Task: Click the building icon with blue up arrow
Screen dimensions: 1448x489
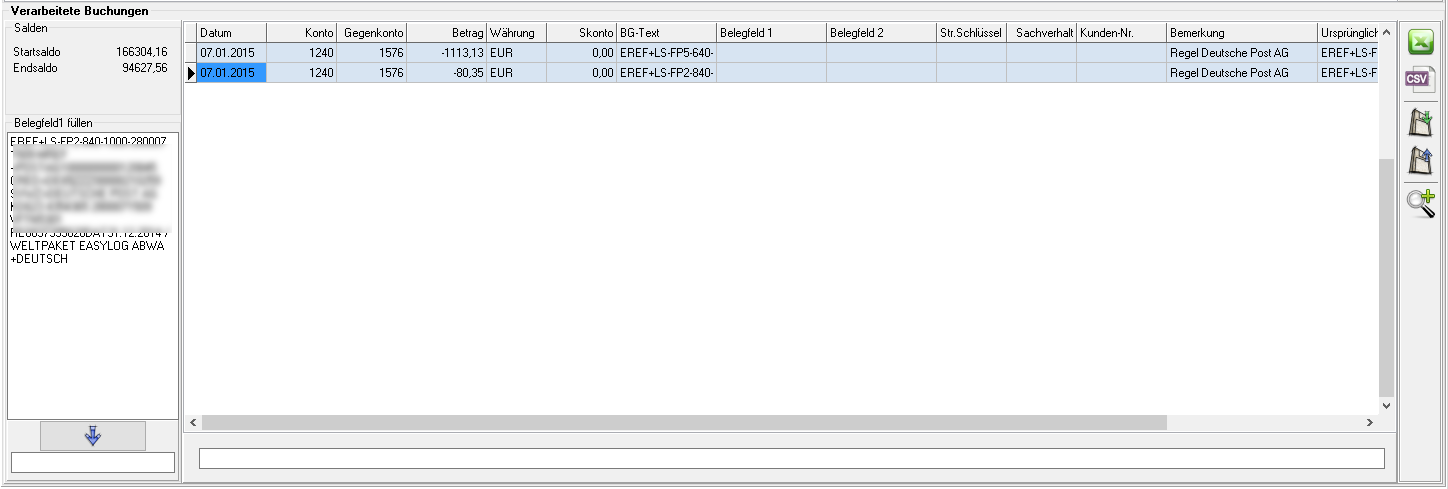Action: pyautogui.click(x=1421, y=161)
